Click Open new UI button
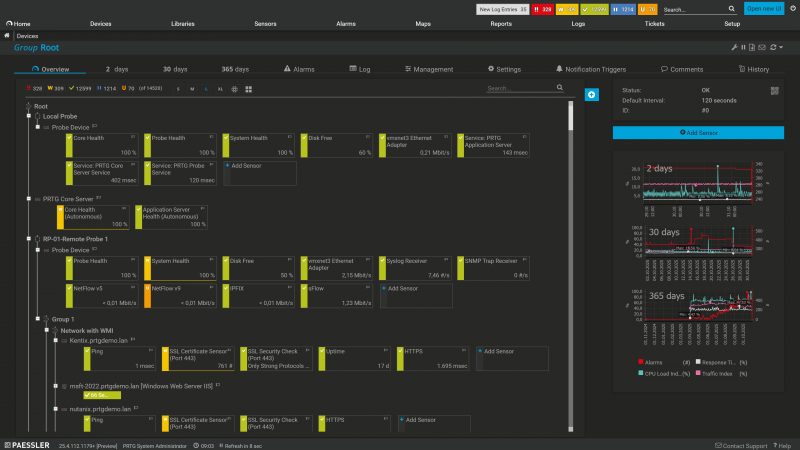Screen dimensions: 800x450 (764, 9)
